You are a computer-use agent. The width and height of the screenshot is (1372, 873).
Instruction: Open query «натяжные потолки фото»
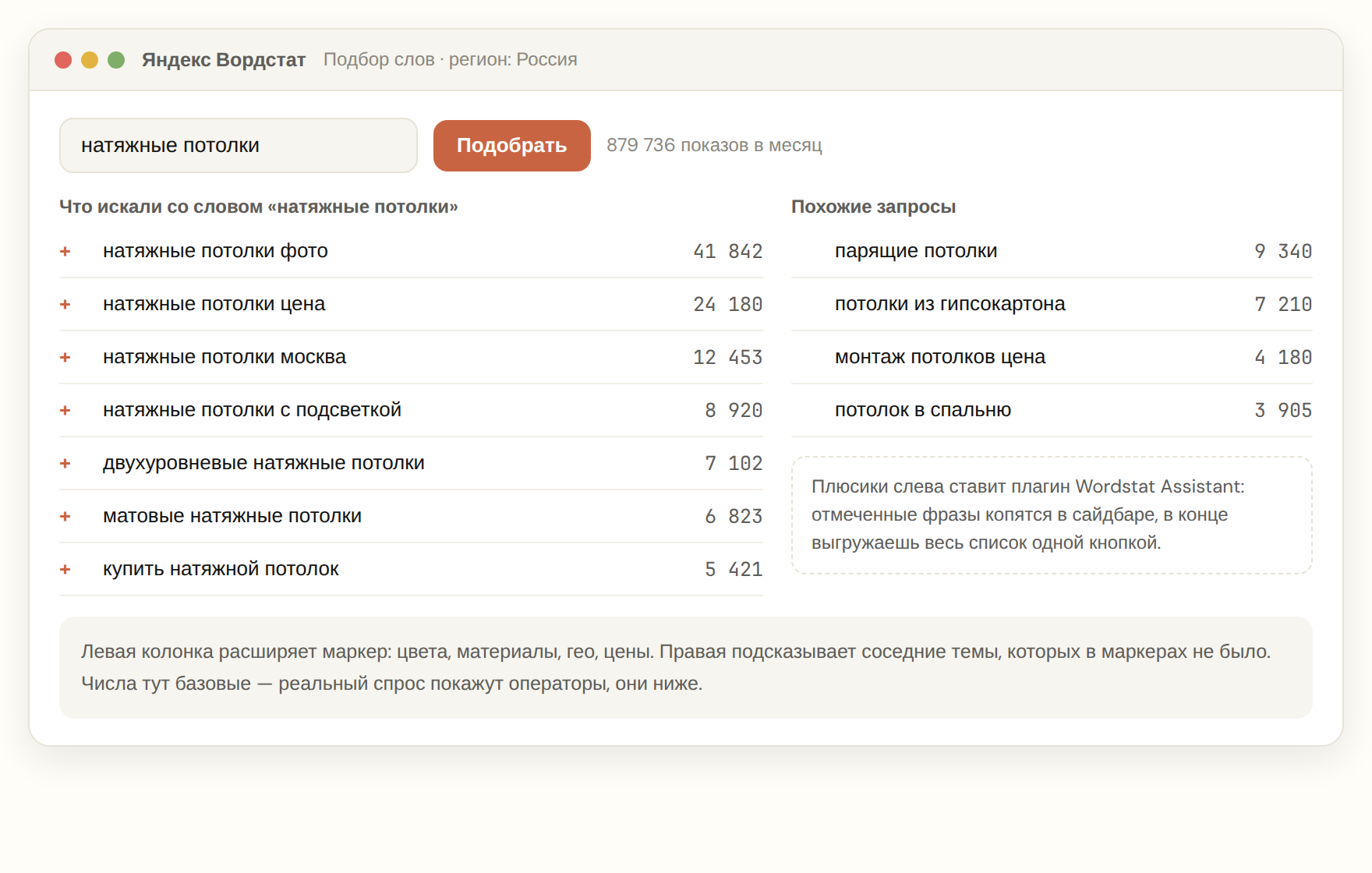(215, 251)
